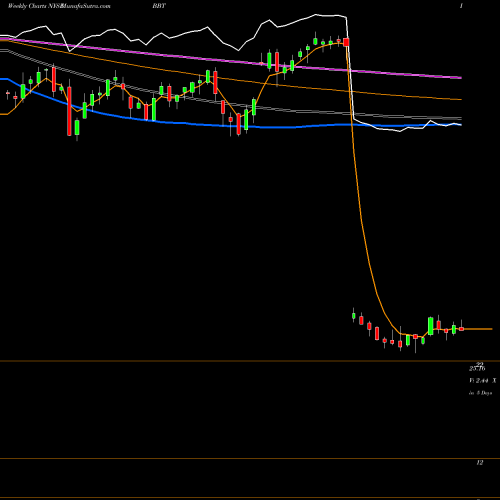Click the large red candle at the chart peak

coord(346,42)
